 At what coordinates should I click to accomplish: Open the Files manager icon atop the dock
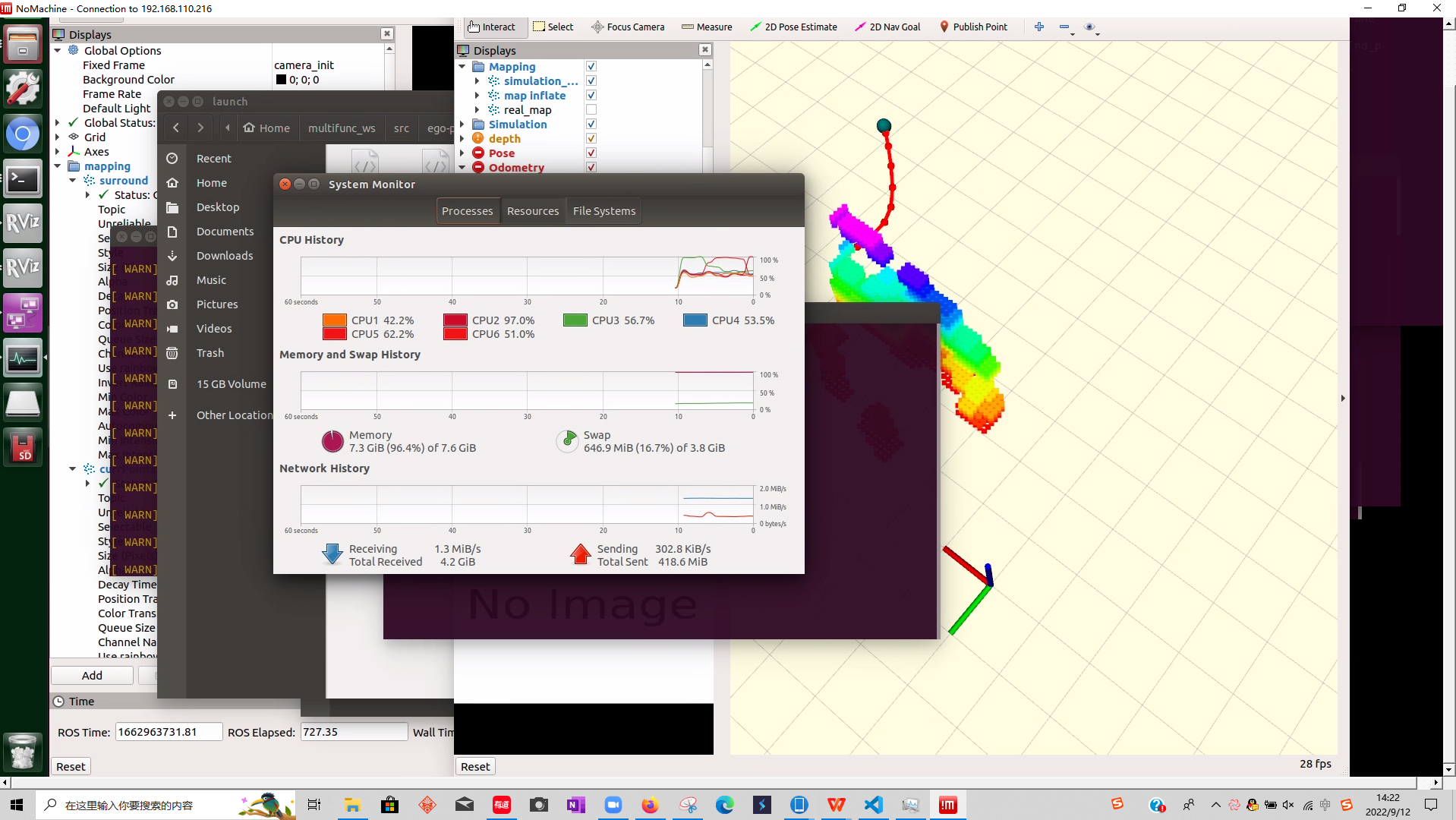coord(23,43)
